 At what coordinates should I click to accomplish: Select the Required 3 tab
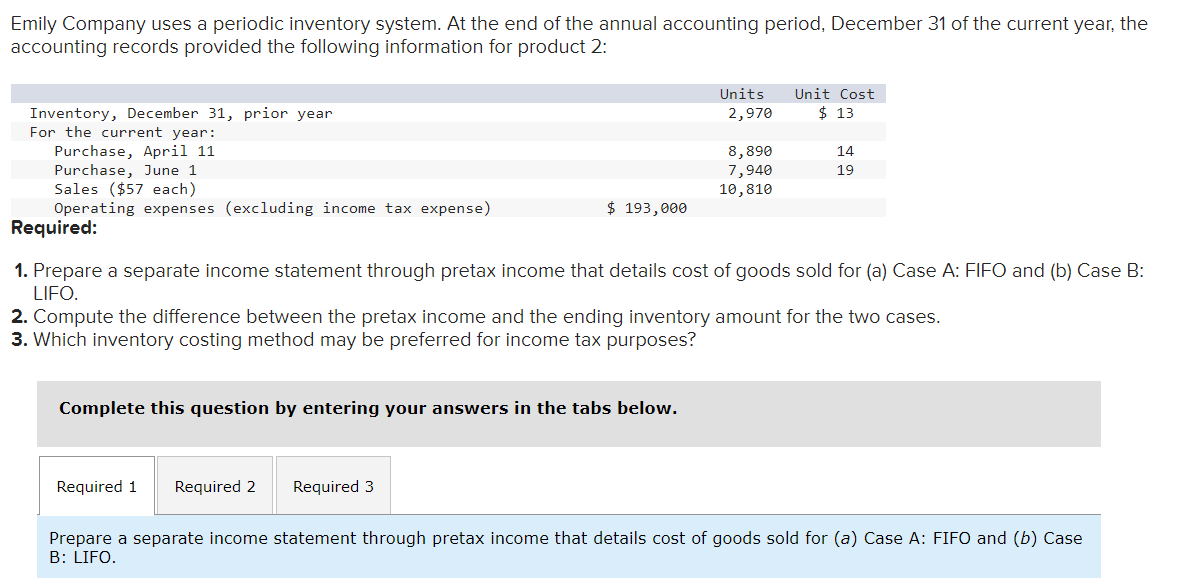pyautogui.click(x=333, y=487)
